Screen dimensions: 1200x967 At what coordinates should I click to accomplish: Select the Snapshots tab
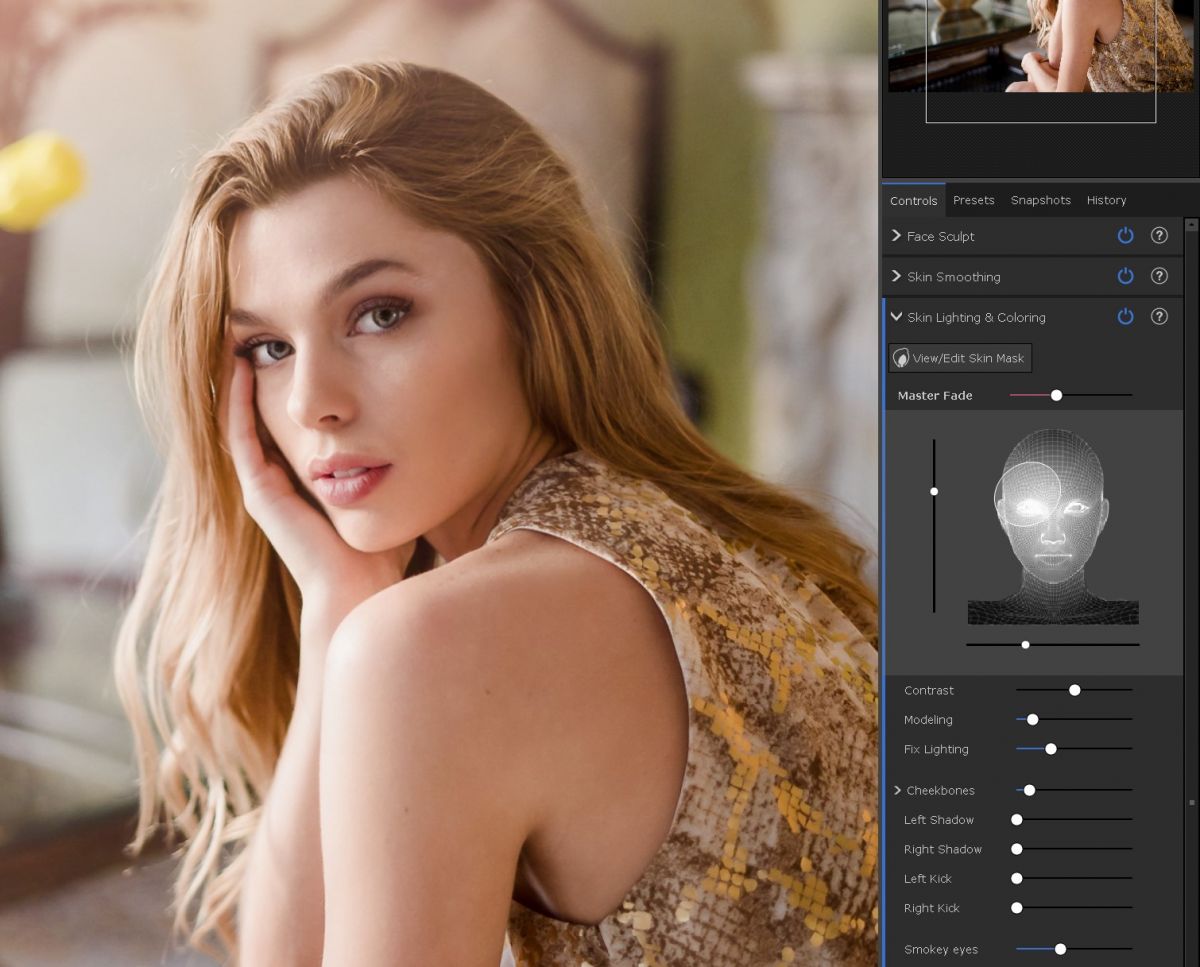tap(1040, 200)
